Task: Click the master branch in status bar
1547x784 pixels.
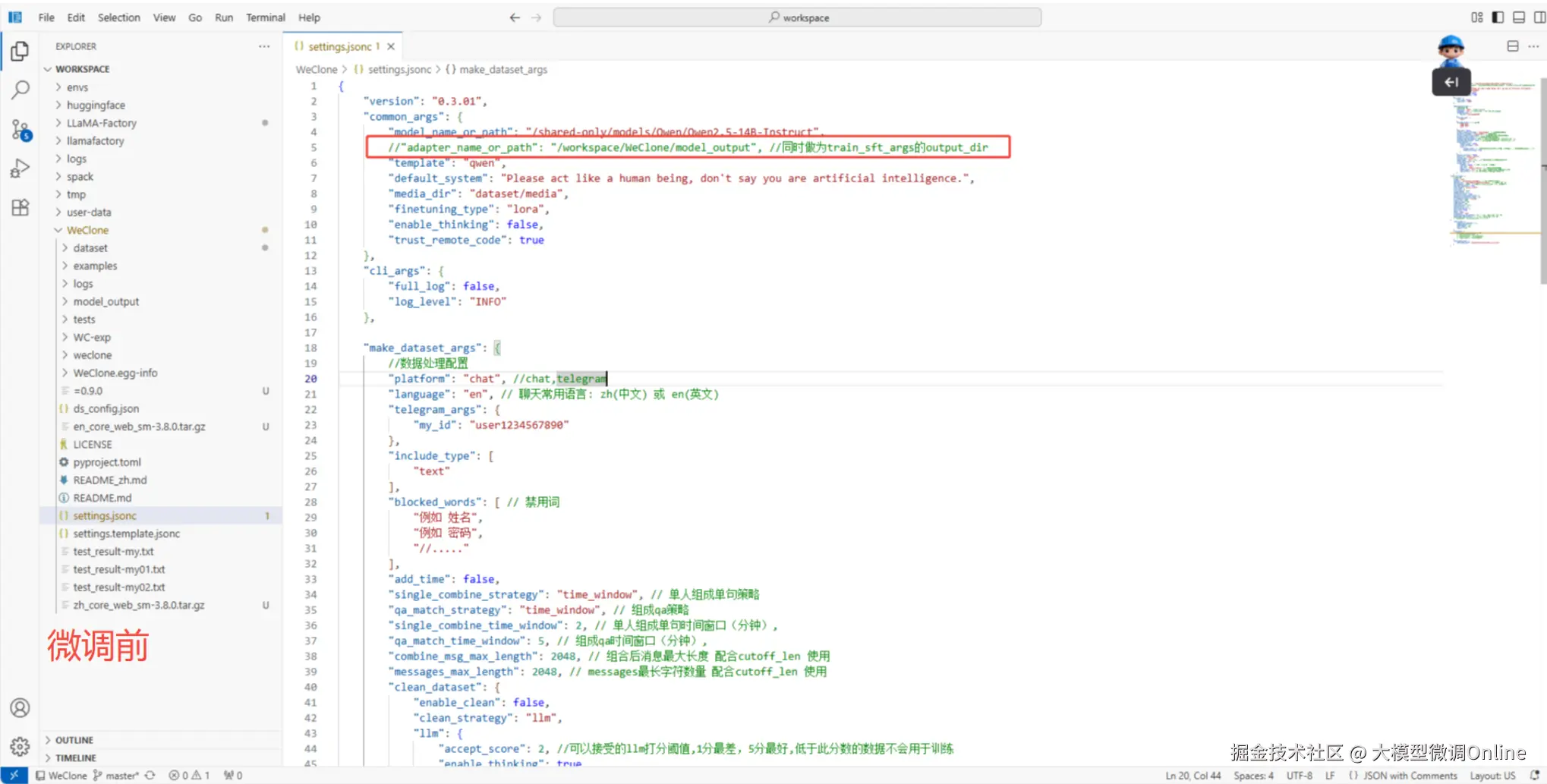Action: 115,775
